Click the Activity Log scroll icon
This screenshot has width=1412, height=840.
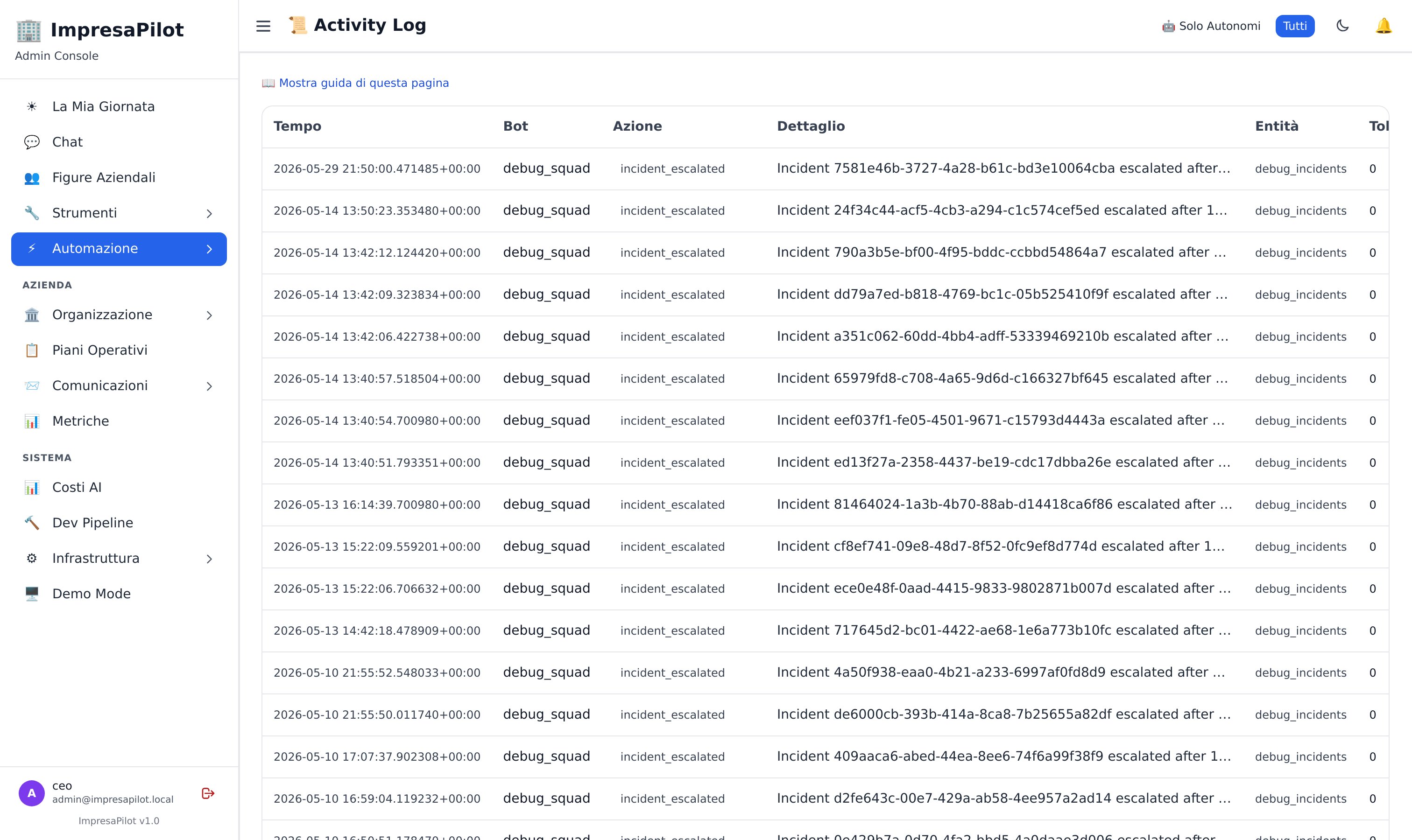(x=298, y=26)
